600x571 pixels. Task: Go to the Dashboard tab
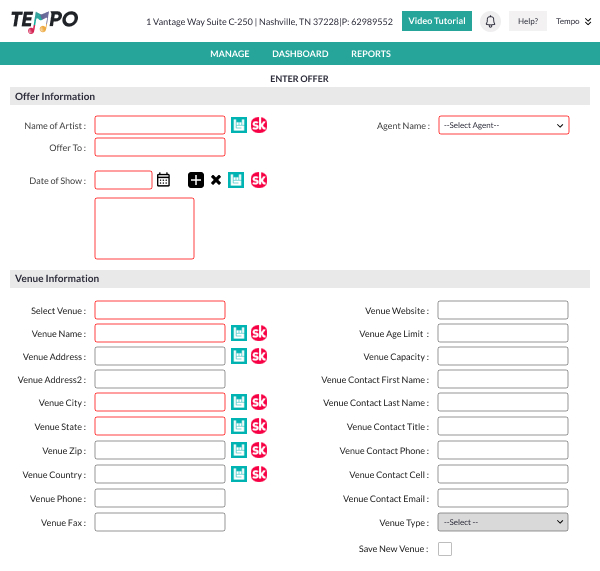(300, 54)
